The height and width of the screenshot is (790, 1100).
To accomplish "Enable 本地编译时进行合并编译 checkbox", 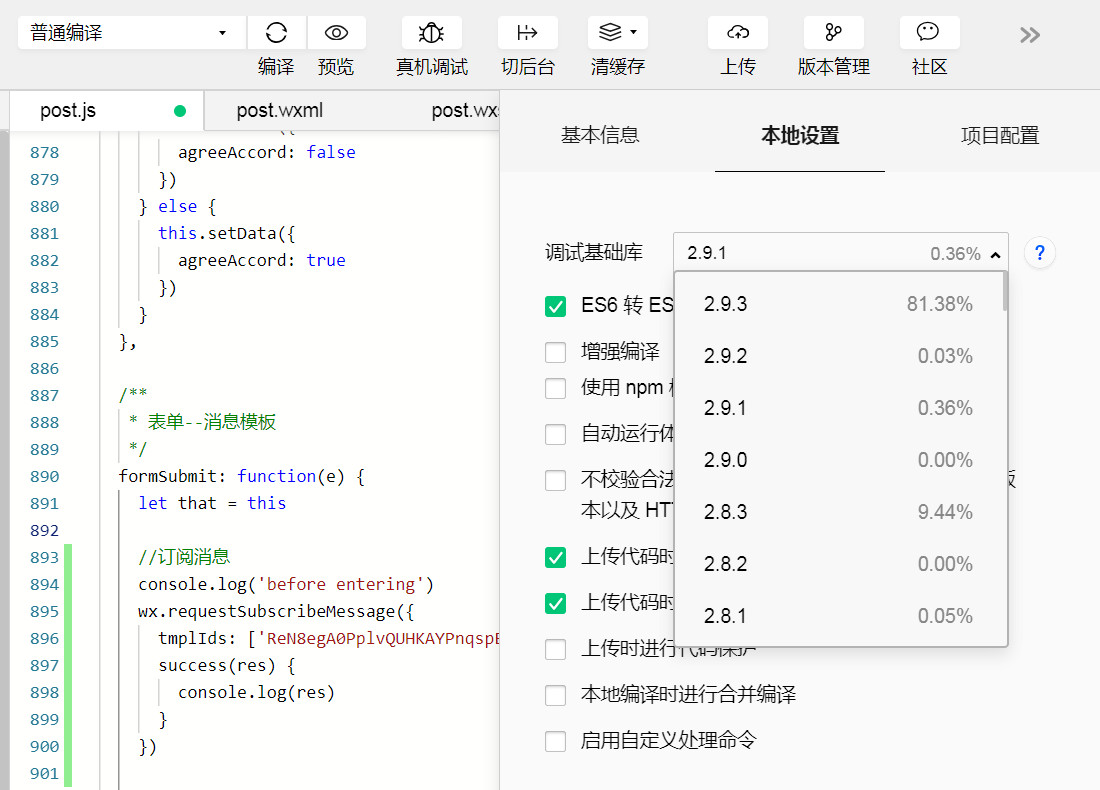I will (x=556, y=695).
